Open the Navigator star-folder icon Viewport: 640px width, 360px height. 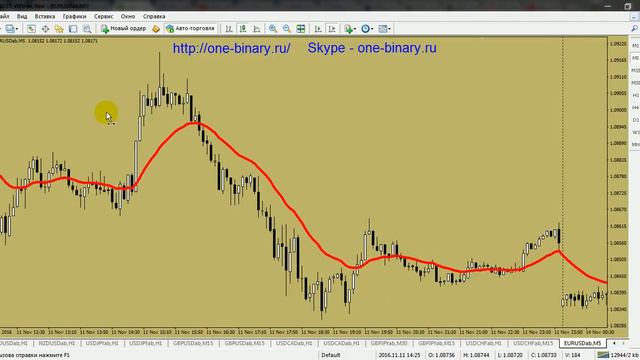tap(59, 29)
